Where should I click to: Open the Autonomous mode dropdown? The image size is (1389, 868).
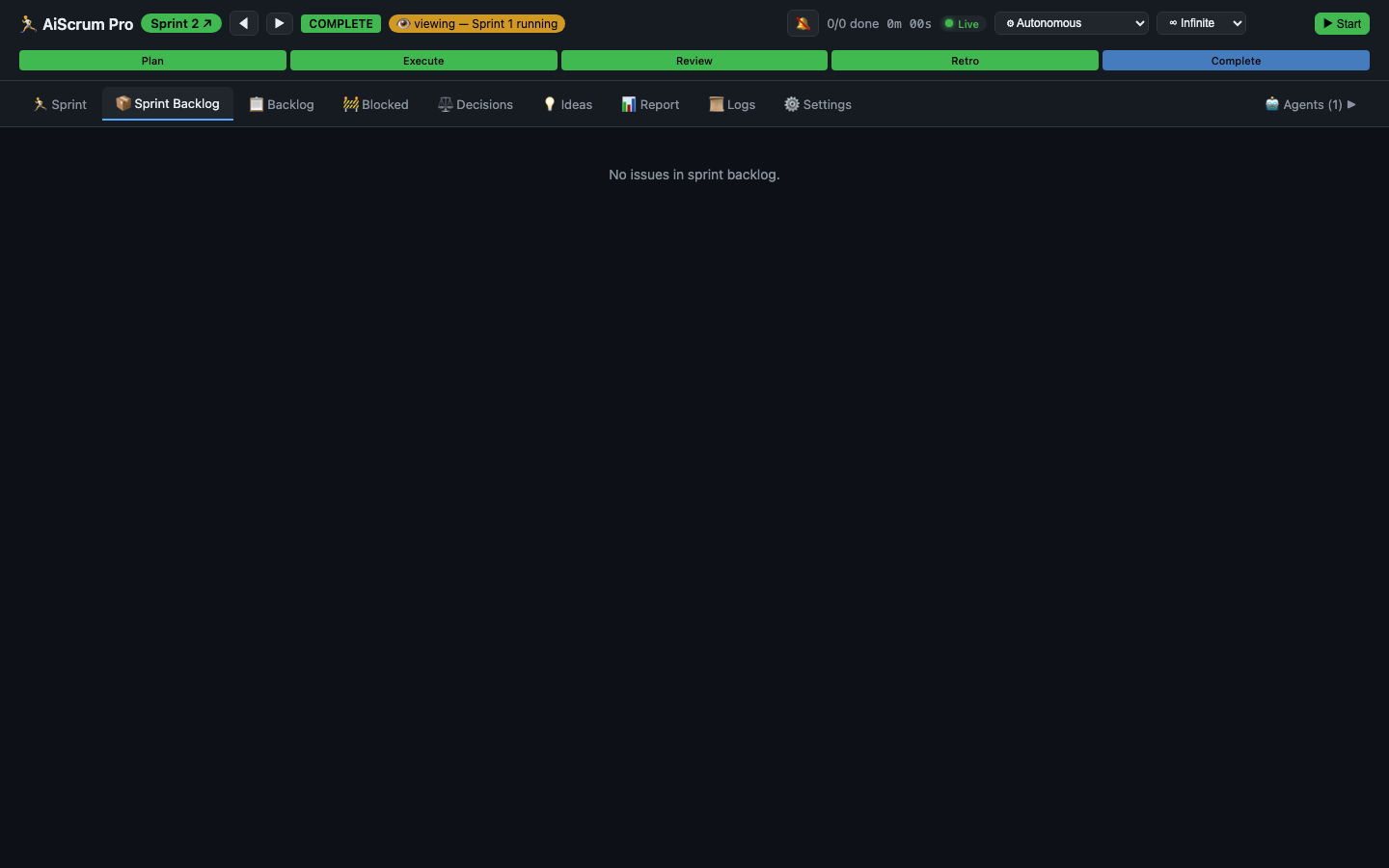pyautogui.click(x=1071, y=23)
